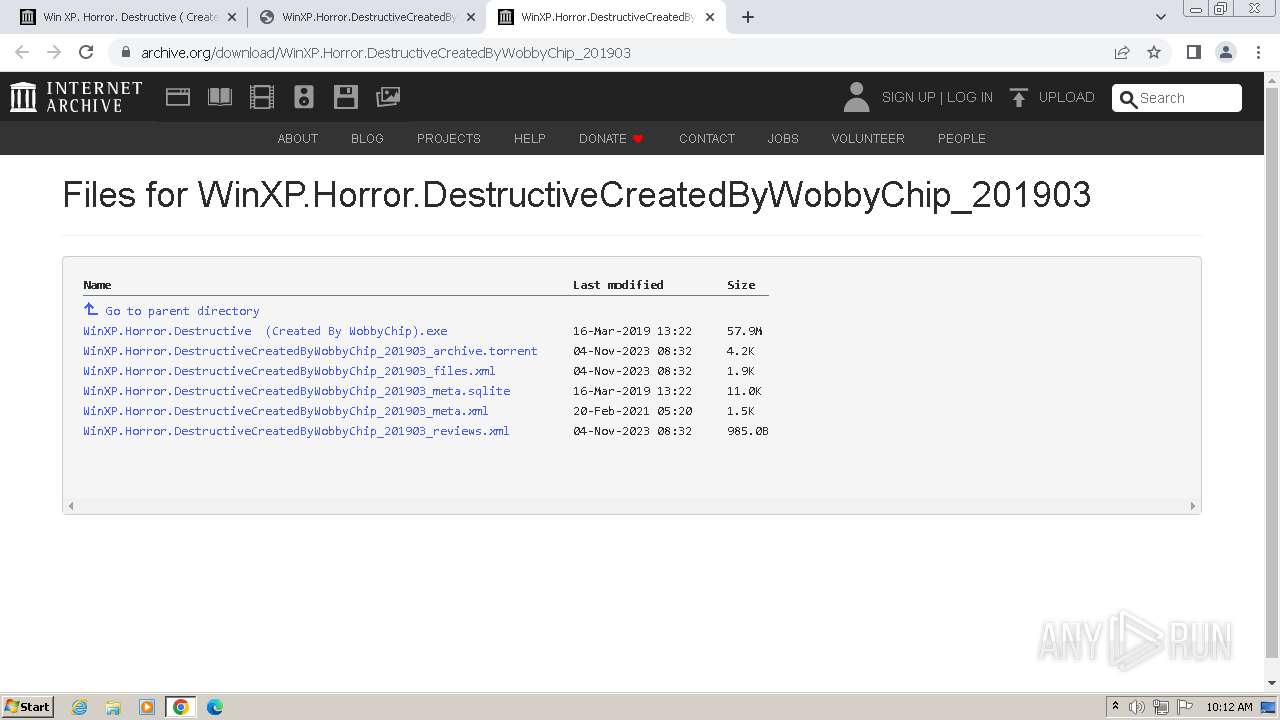Click the LOG IN link

point(970,97)
